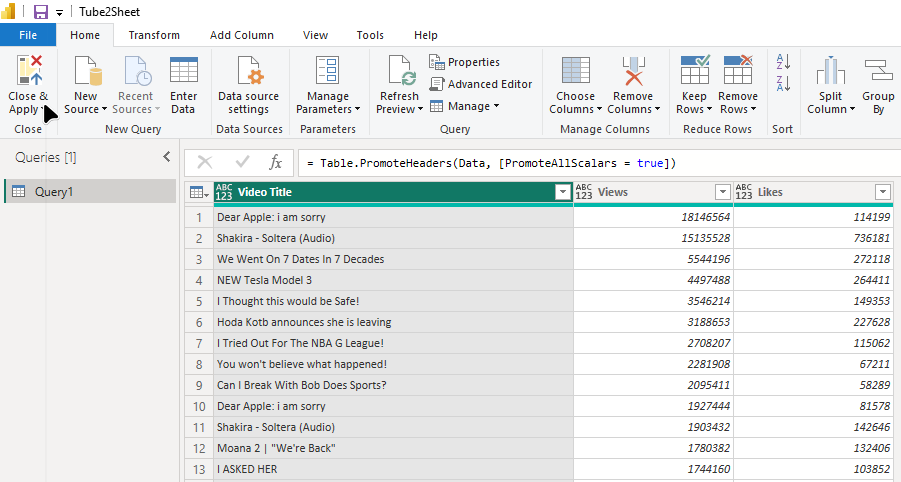The height and width of the screenshot is (482, 901).
Task: Click the Group By icon
Action: pos(878,70)
